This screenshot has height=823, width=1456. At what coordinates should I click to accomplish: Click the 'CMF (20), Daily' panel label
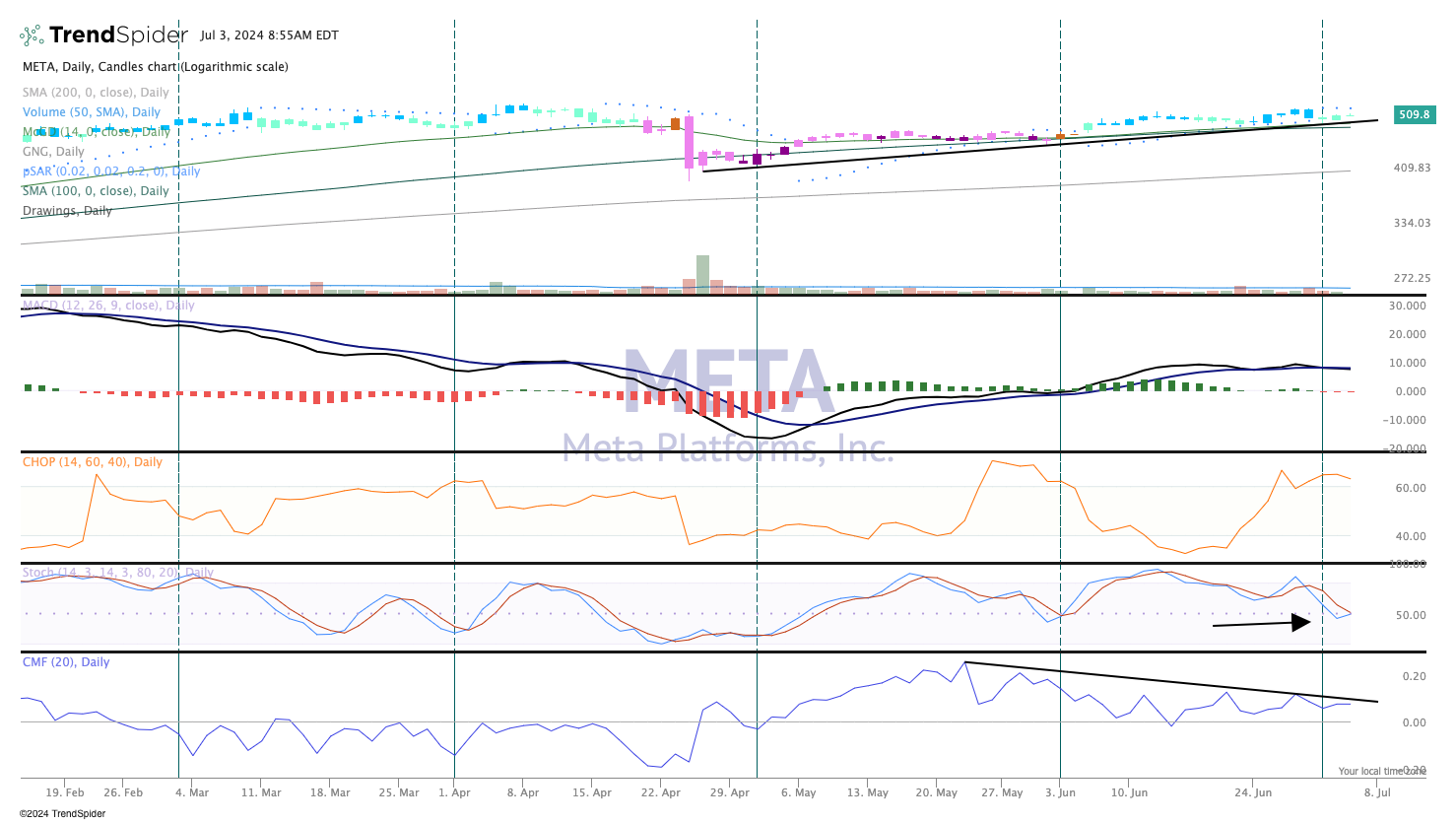point(66,662)
